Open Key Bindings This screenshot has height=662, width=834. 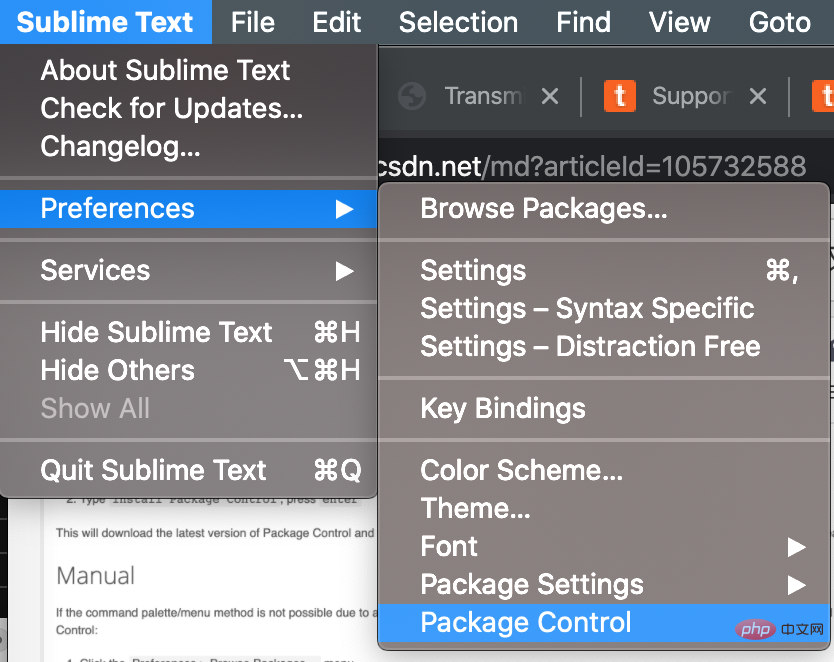pos(604,408)
